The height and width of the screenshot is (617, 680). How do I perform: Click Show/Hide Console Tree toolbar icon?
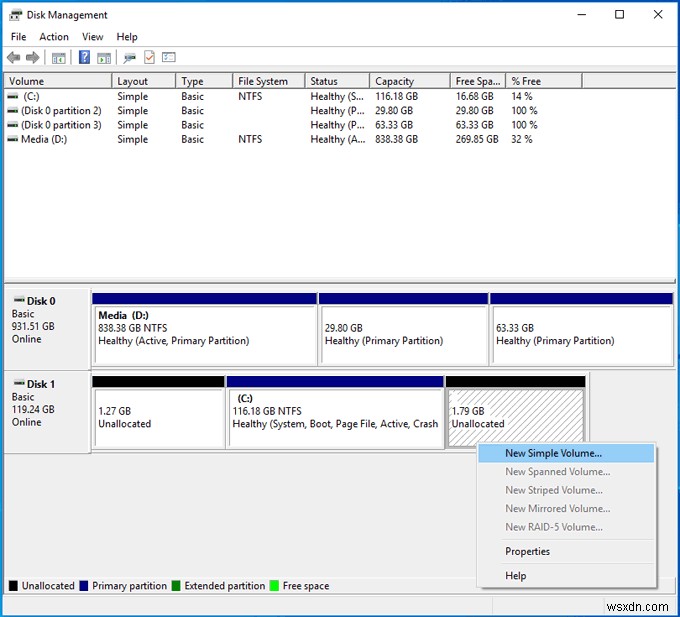(x=59, y=58)
